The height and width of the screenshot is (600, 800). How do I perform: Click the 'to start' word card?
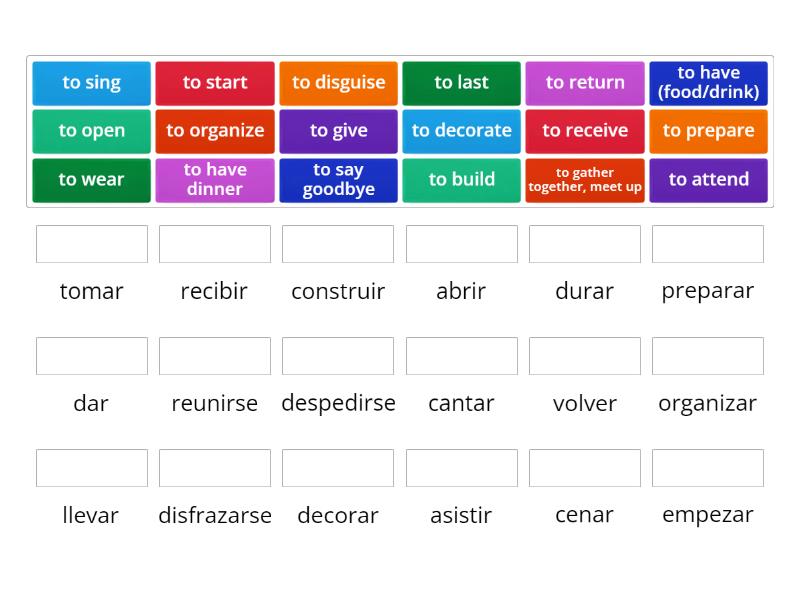pyautogui.click(x=214, y=83)
